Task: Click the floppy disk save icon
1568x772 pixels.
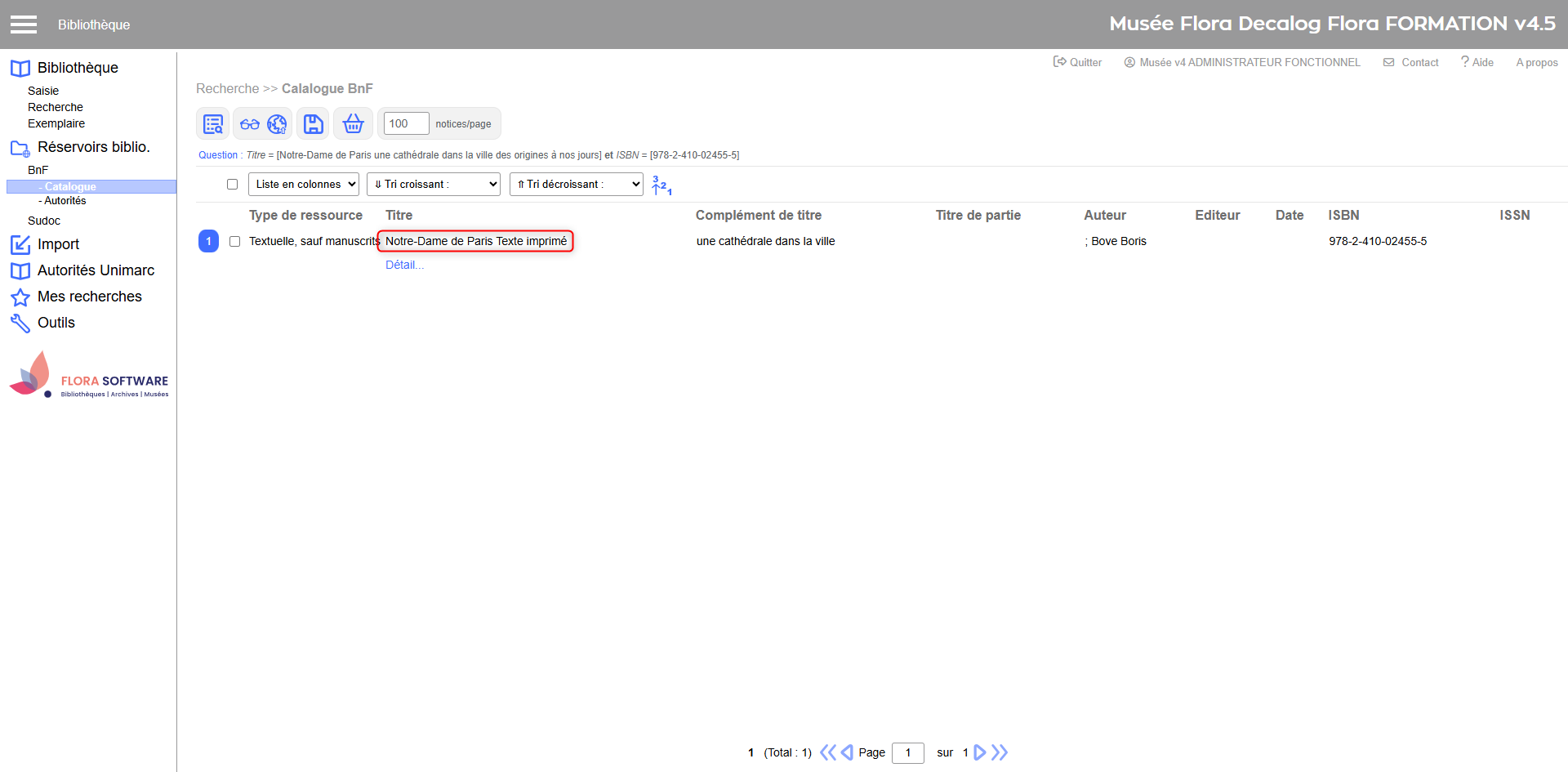Action: click(x=313, y=124)
